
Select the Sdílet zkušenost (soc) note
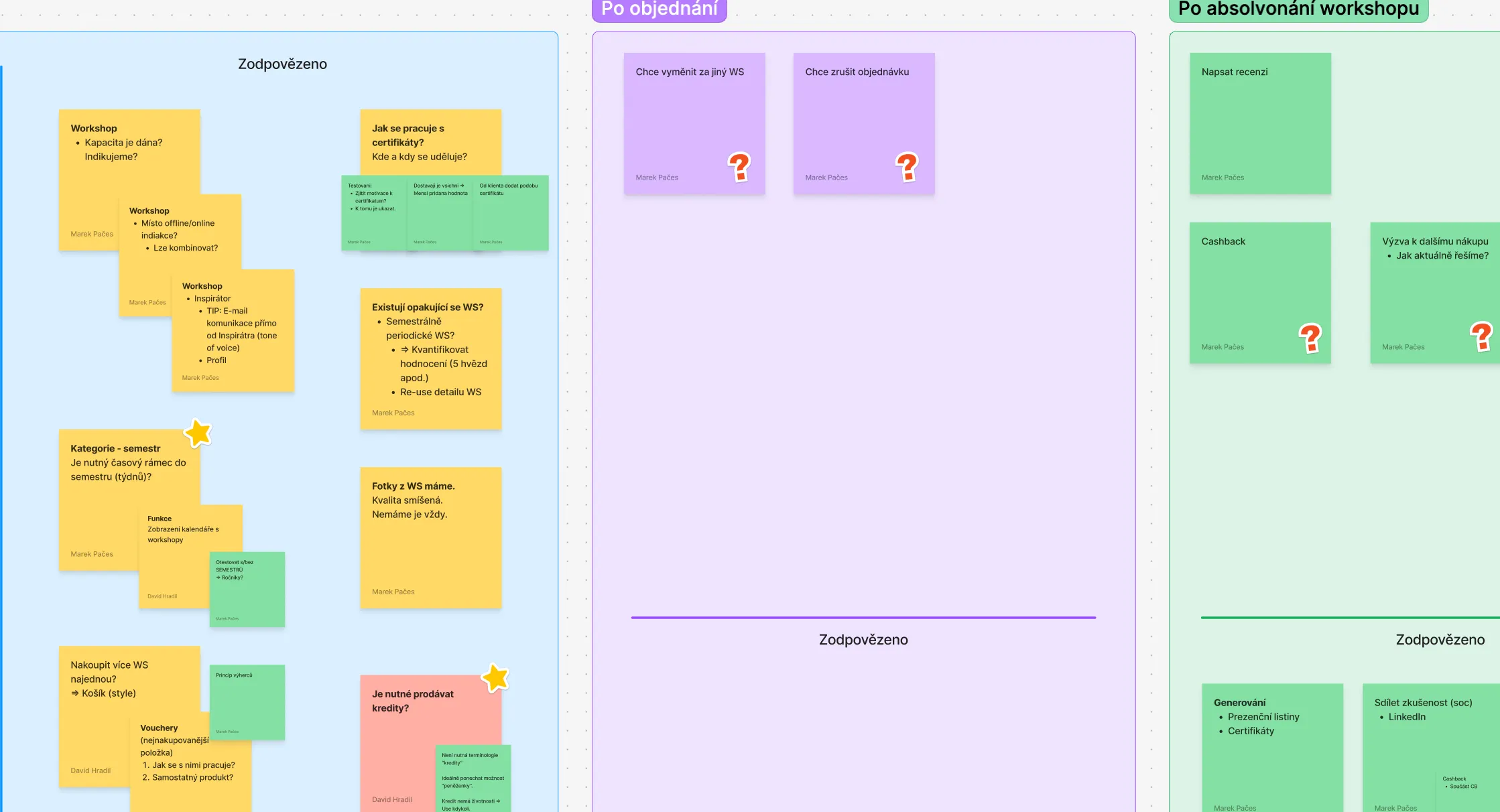pyautogui.click(x=1432, y=748)
